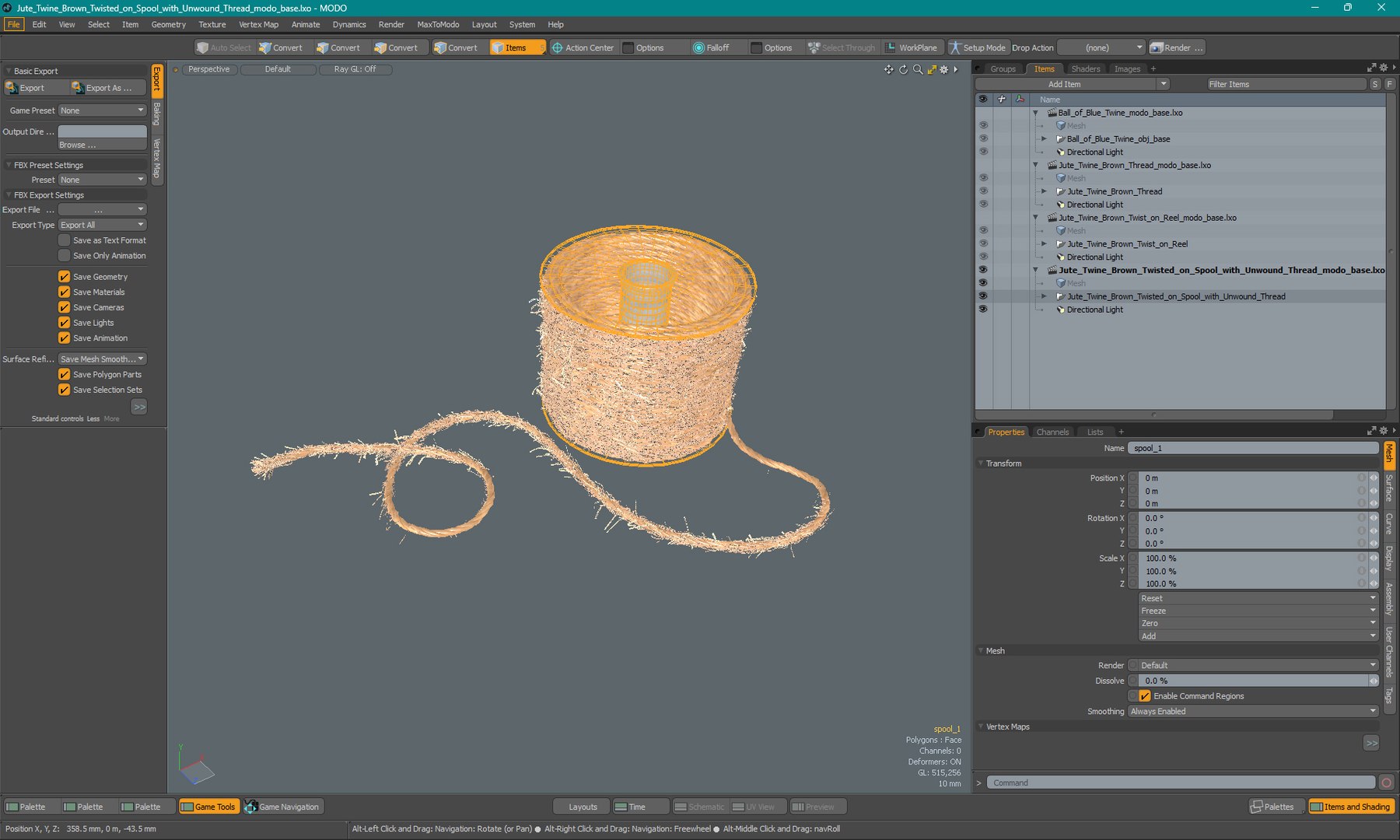Click the WorkPlane icon in toolbar
Viewport: 1400px width, 840px height.
[891, 48]
